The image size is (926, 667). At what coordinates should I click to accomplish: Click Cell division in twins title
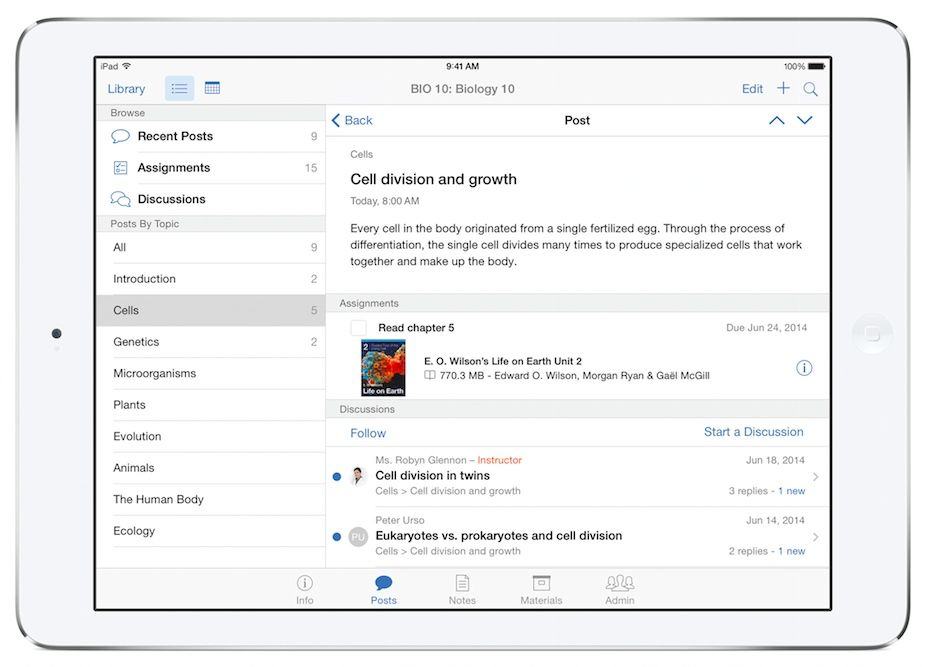[432, 476]
